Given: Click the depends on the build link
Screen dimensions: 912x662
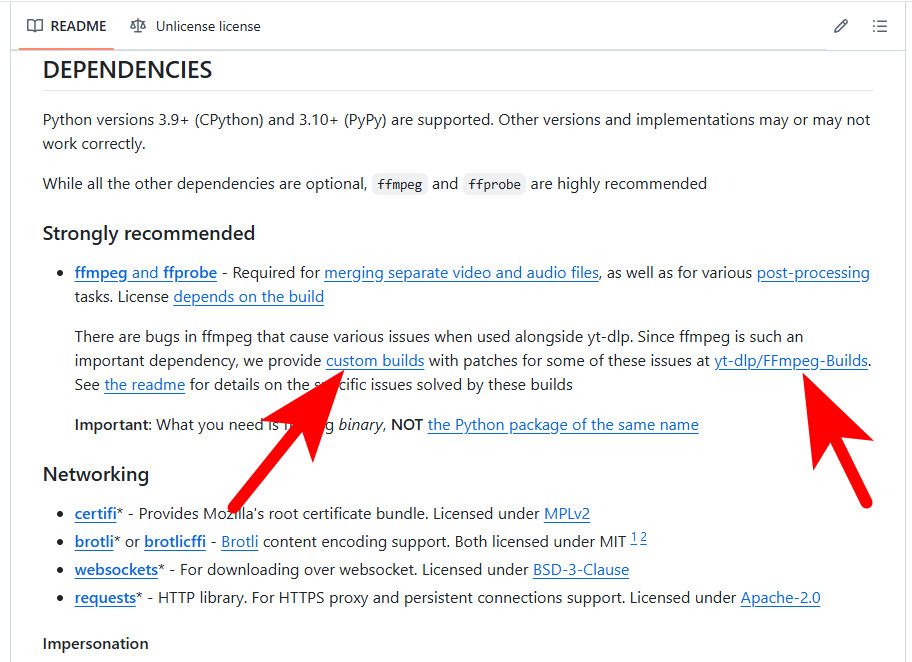Looking at the screenshot, I should coord(248,296).
